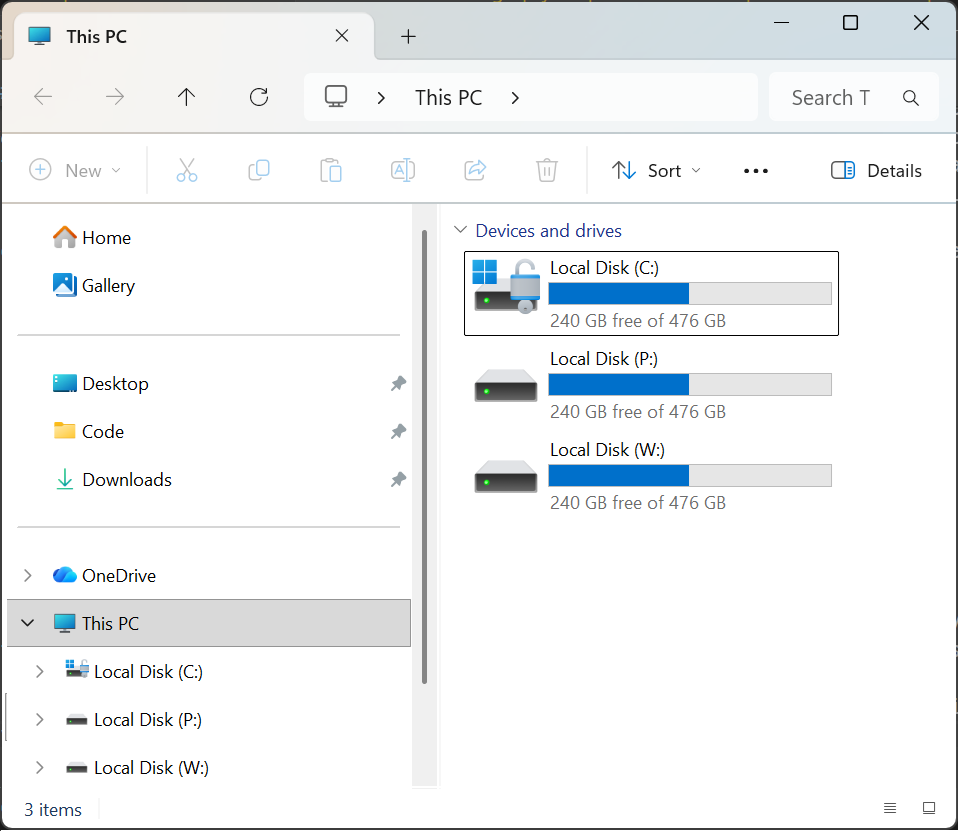This screenshot has height=831, width=958.
Task: Click the Back navigation button
Action: pyautogui.click(x=42, y=97)
